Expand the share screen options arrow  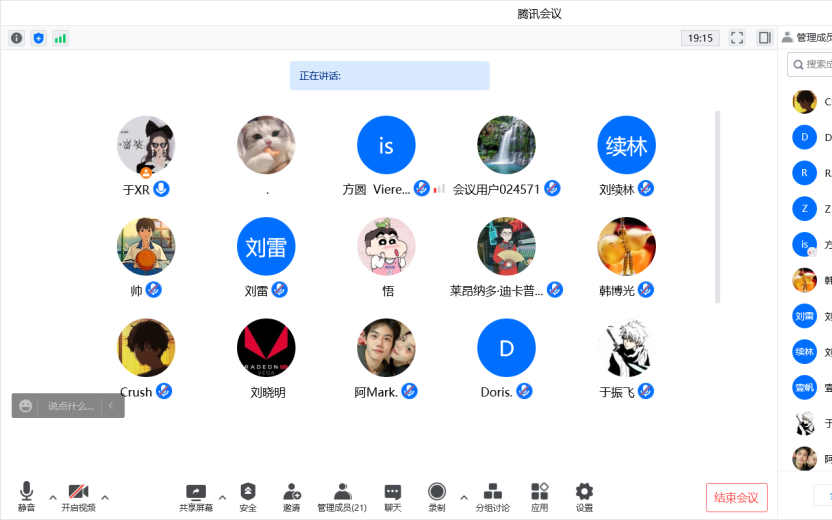222,498
